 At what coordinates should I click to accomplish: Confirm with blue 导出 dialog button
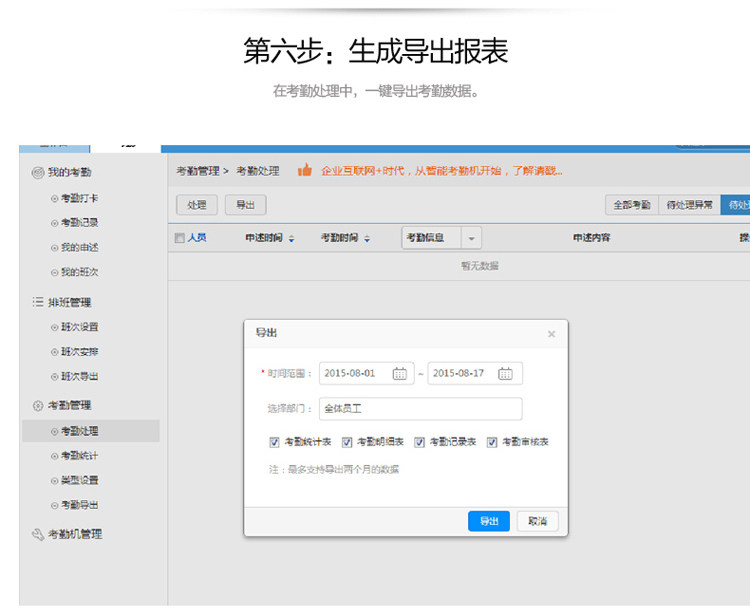click(489, 521)
